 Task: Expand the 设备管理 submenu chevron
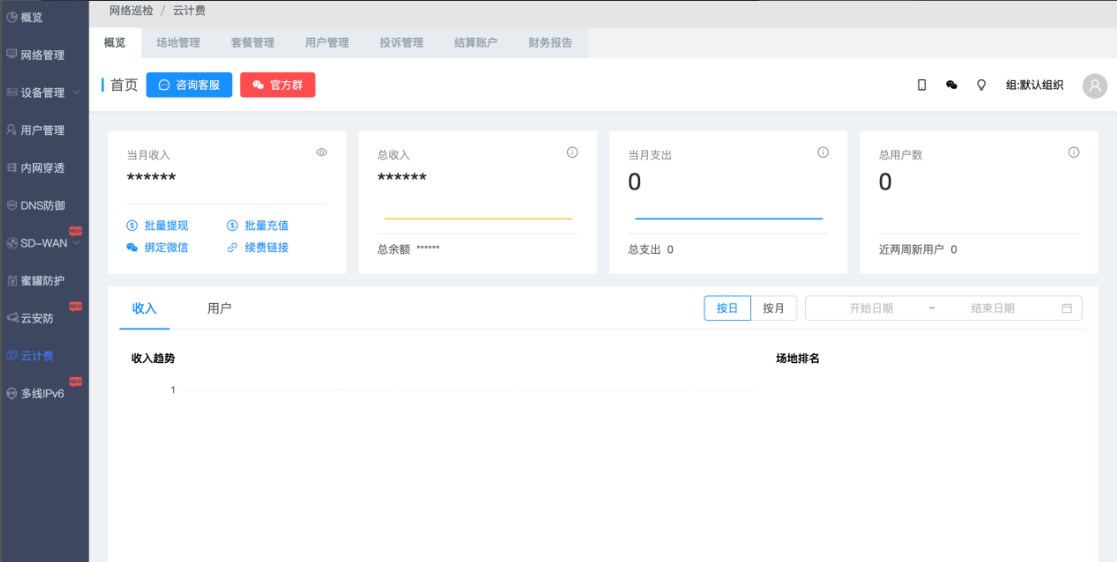click(76, 93)
